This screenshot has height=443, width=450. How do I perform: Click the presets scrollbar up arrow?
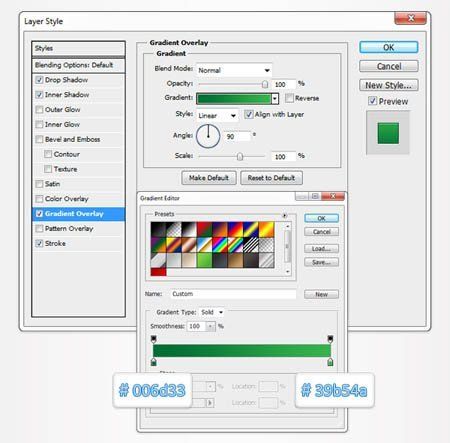287,226
